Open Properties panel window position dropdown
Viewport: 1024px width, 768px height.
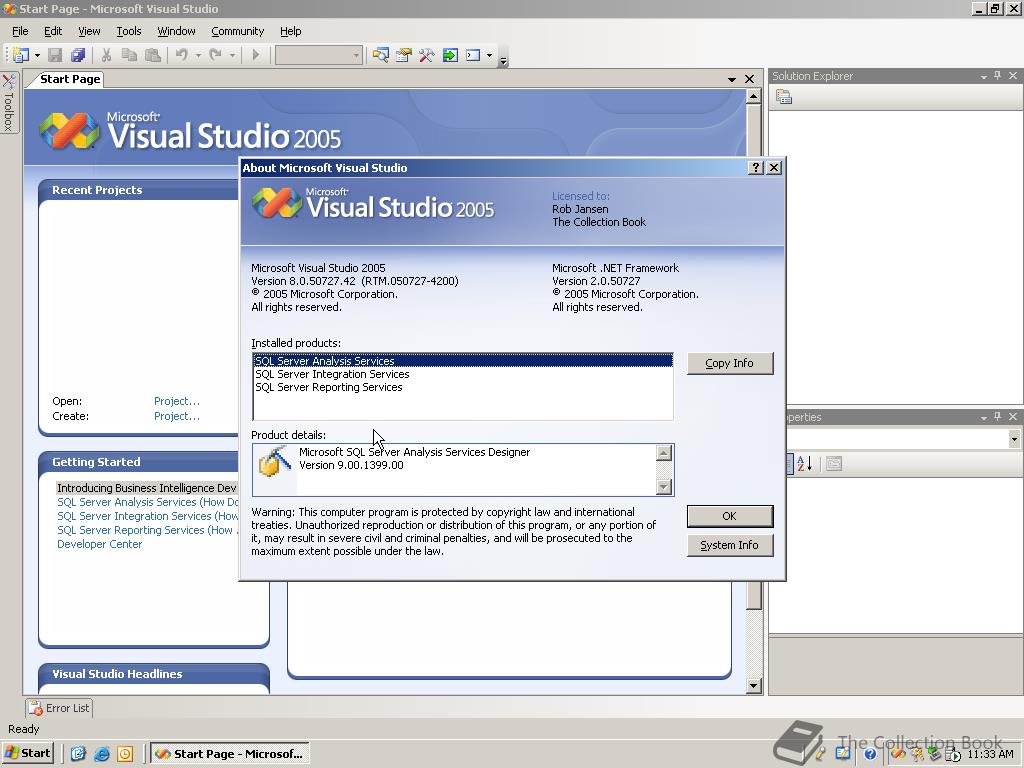984,417
